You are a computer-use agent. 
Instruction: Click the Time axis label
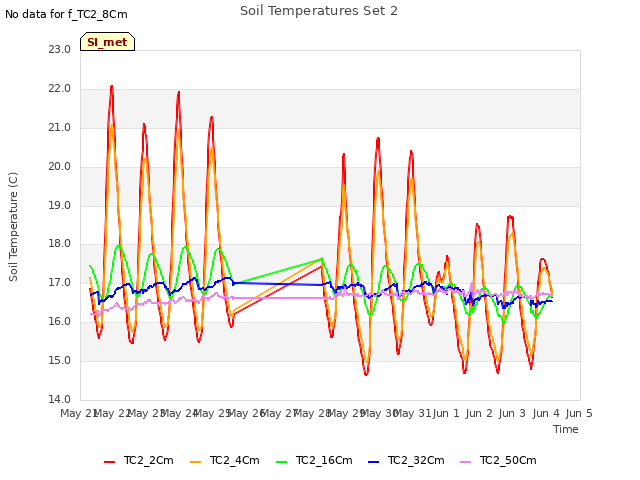pos(566,429)
